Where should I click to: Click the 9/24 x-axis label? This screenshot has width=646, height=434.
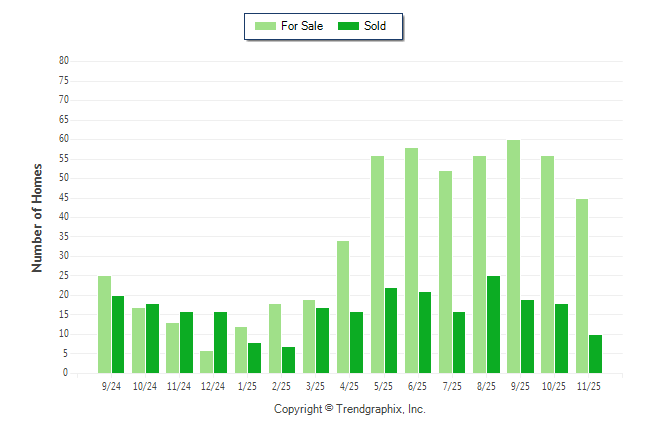pos(112,386)
